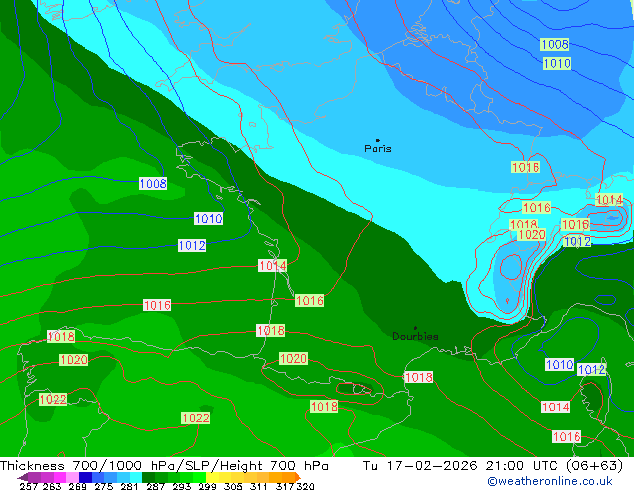Viewport: 634px width, 490px height.
Task: Click the 281 legend value
Action: point(129,486)
